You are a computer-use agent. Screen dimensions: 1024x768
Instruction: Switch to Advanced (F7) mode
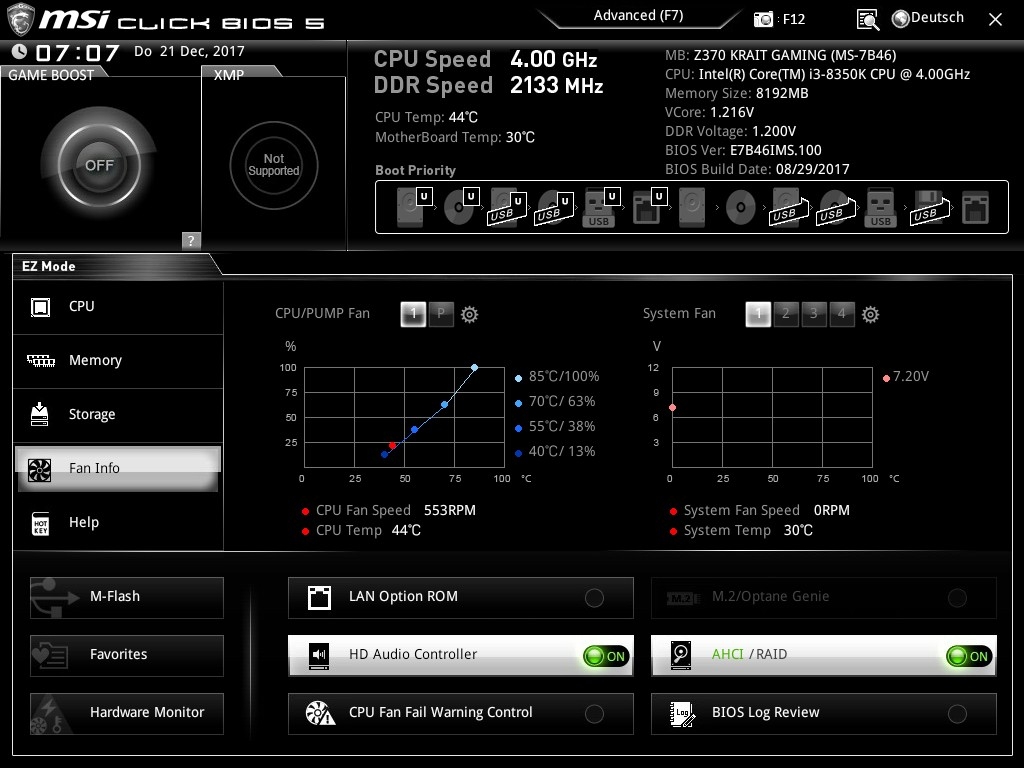pos(638,16)
